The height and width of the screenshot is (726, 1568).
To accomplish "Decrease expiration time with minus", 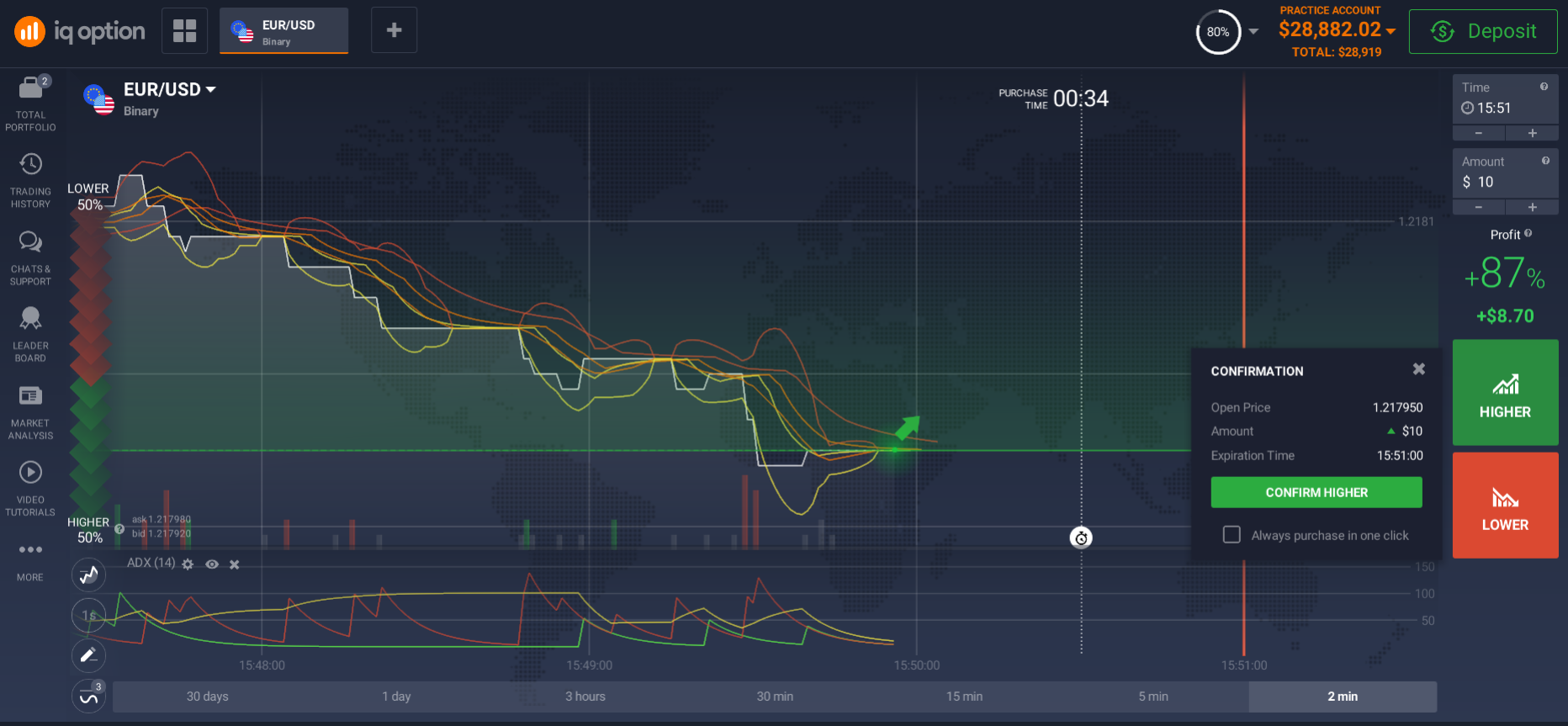I will click(1479, 133).
